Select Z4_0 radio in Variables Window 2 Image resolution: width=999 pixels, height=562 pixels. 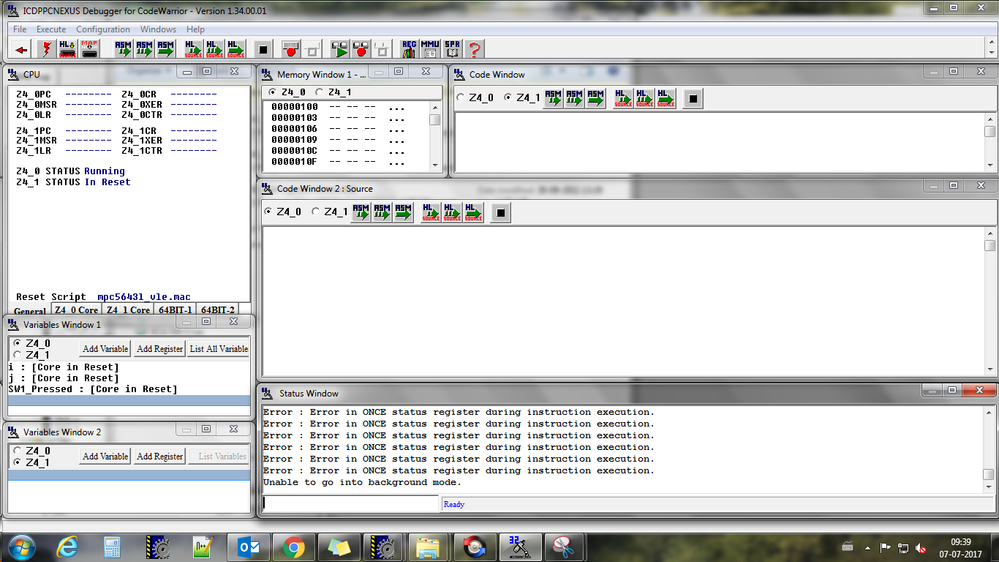[x=17, y=450]
